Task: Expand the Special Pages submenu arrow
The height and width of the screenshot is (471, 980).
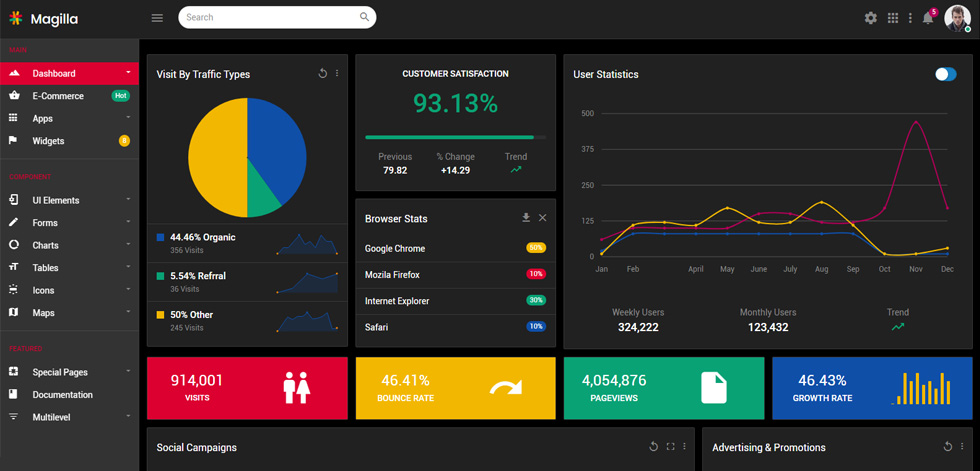Action: 128,371
